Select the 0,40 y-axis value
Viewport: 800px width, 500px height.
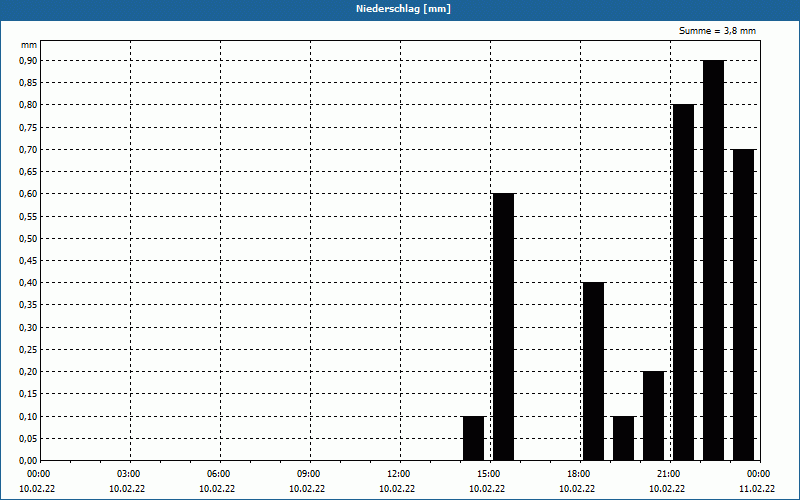point(28,283)
